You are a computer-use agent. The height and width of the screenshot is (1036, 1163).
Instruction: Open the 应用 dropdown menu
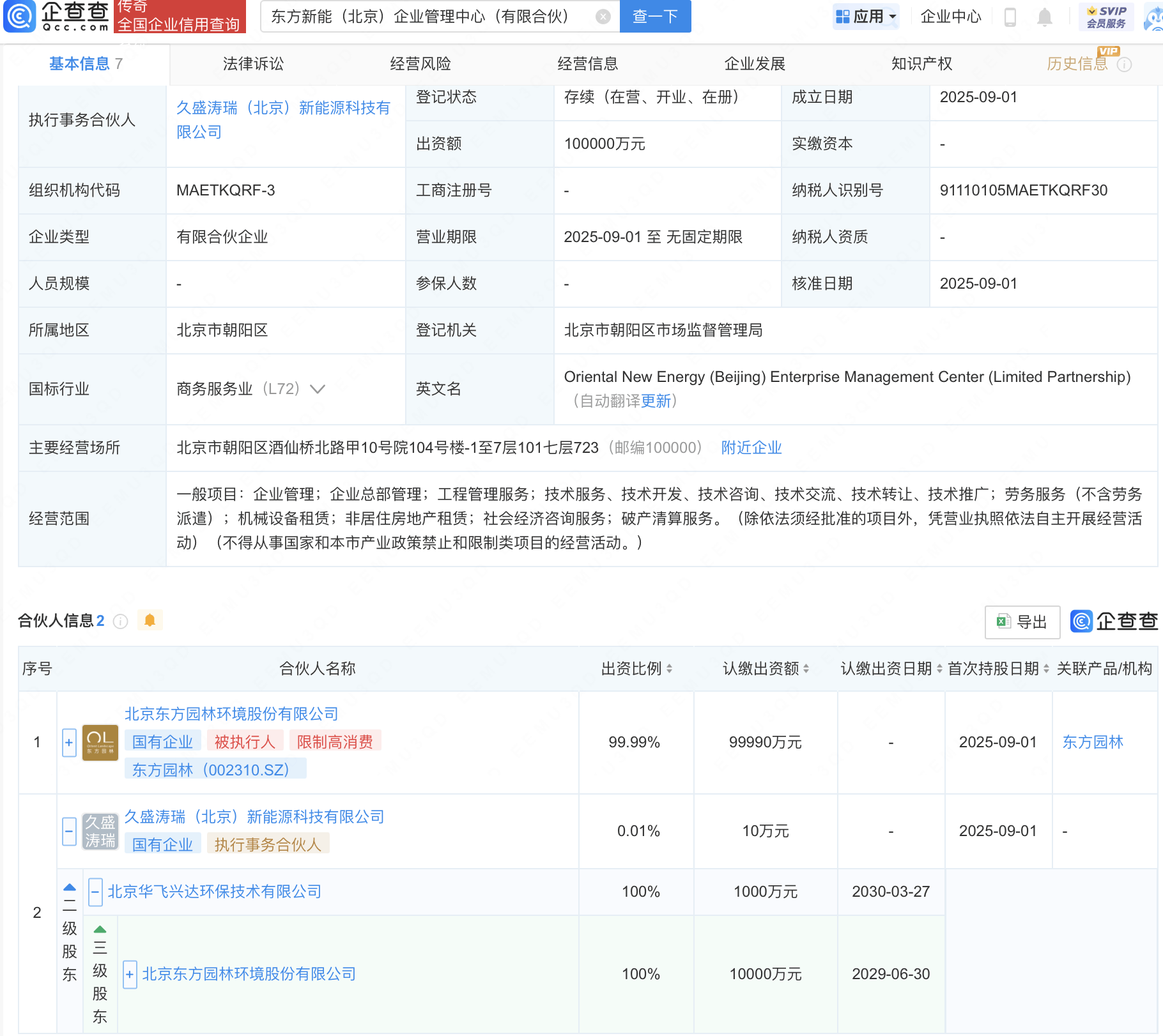click(866, 17)
